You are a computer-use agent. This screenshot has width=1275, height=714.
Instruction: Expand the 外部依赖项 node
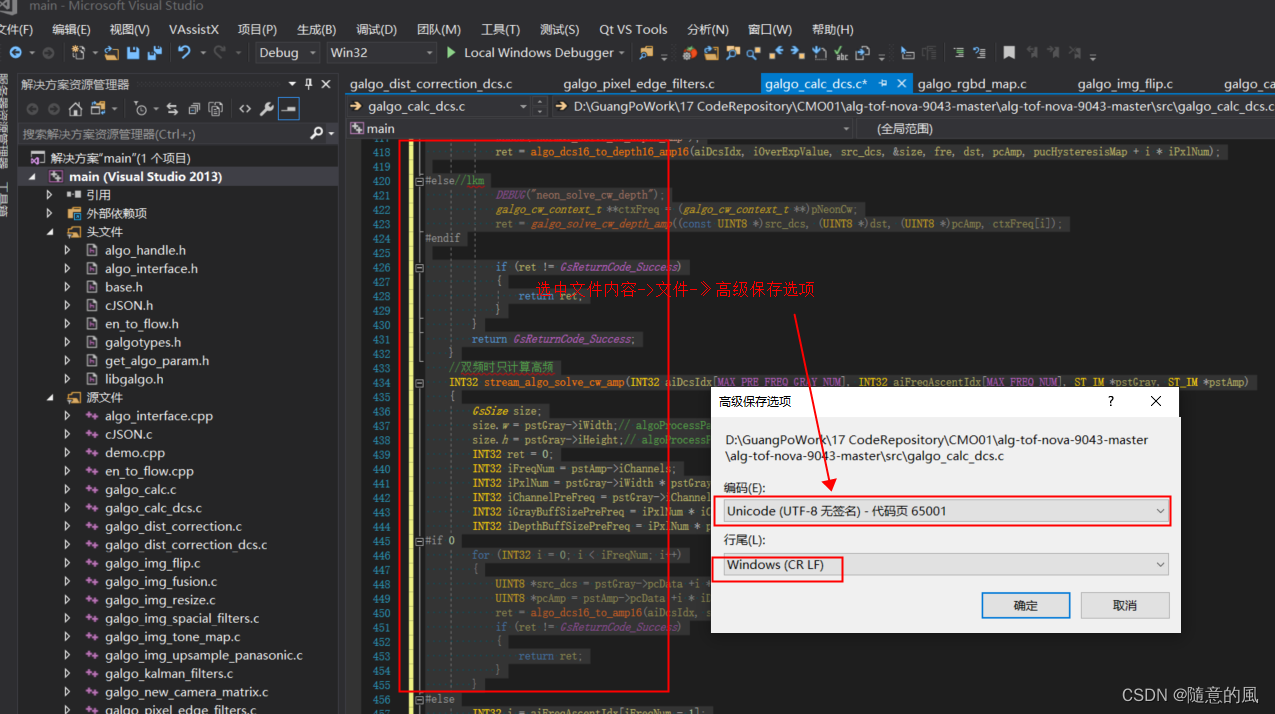tap(49, 213)
